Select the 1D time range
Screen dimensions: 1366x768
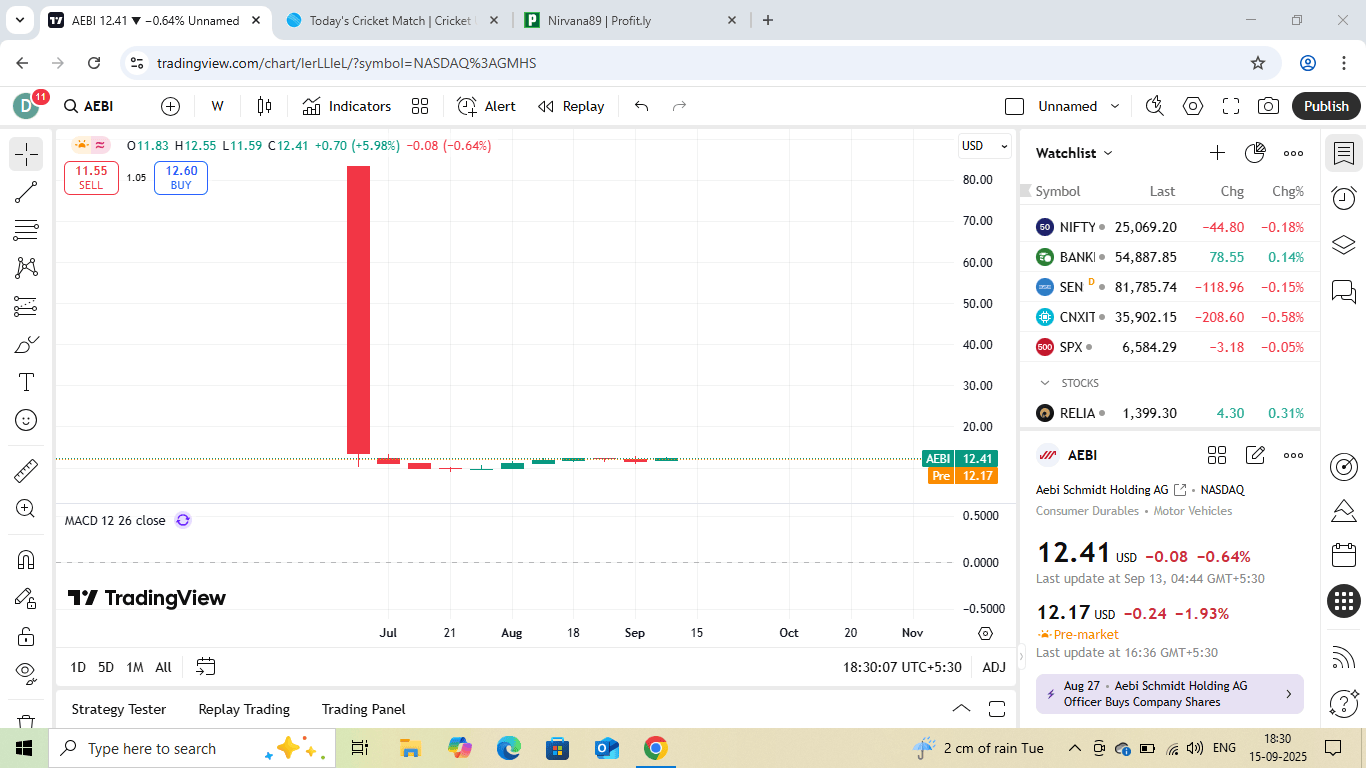click(78, 667)
